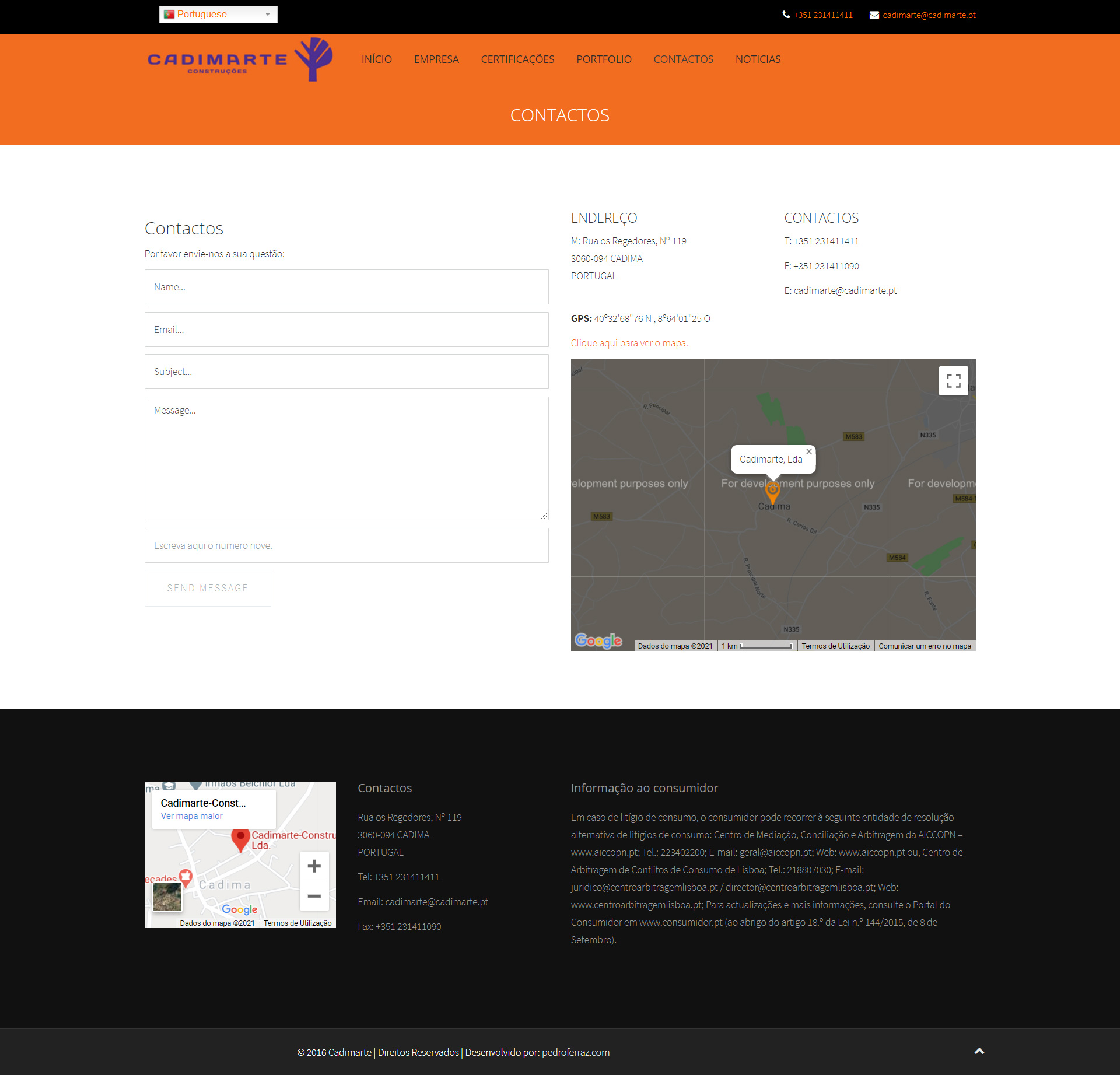The width and height of the screenshot is (1120, 1075).
Task: Click the envelope email icon in top bar
Action: pyautogui.click(x=874, y=15)
